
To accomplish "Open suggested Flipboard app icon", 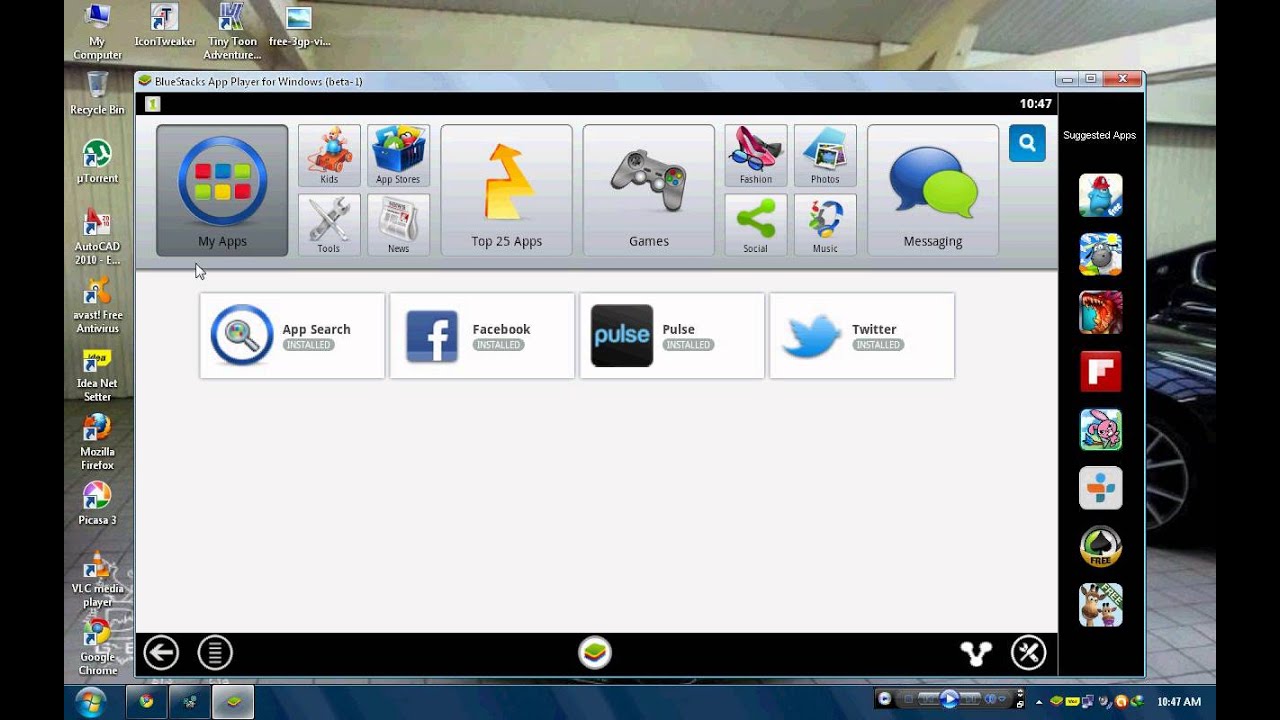I will coord(1100,371).
